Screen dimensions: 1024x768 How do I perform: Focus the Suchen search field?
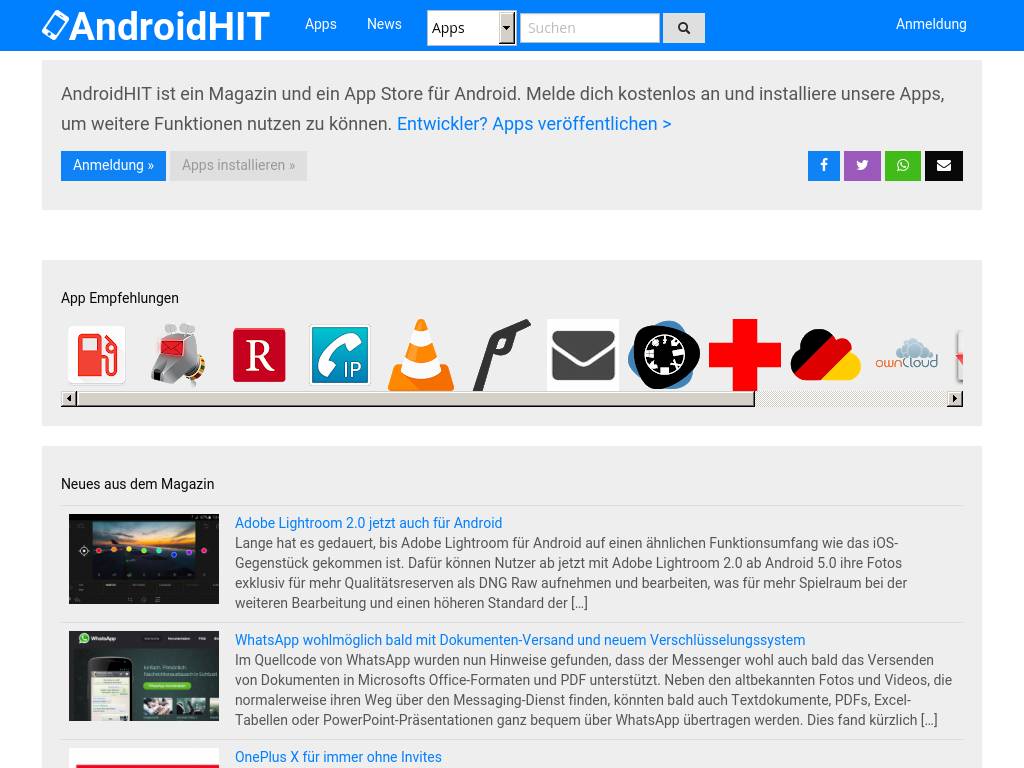590,28
